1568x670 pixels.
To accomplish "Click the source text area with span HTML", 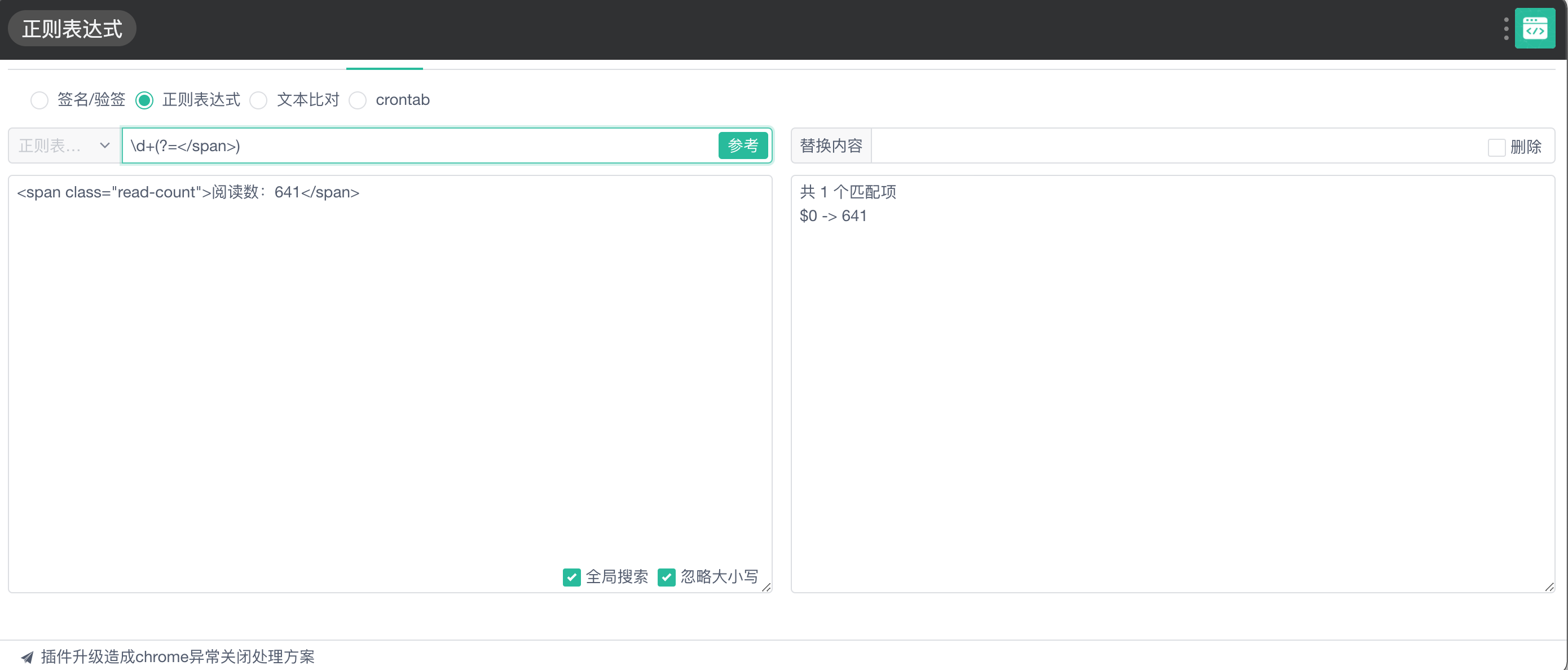I will [390, 365].
